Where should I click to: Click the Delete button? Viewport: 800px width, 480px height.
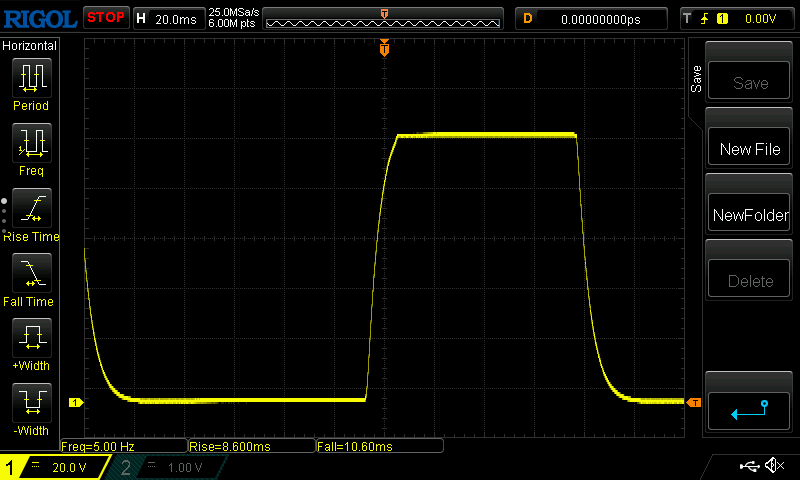pyautogui.click(x=748, y=278)
